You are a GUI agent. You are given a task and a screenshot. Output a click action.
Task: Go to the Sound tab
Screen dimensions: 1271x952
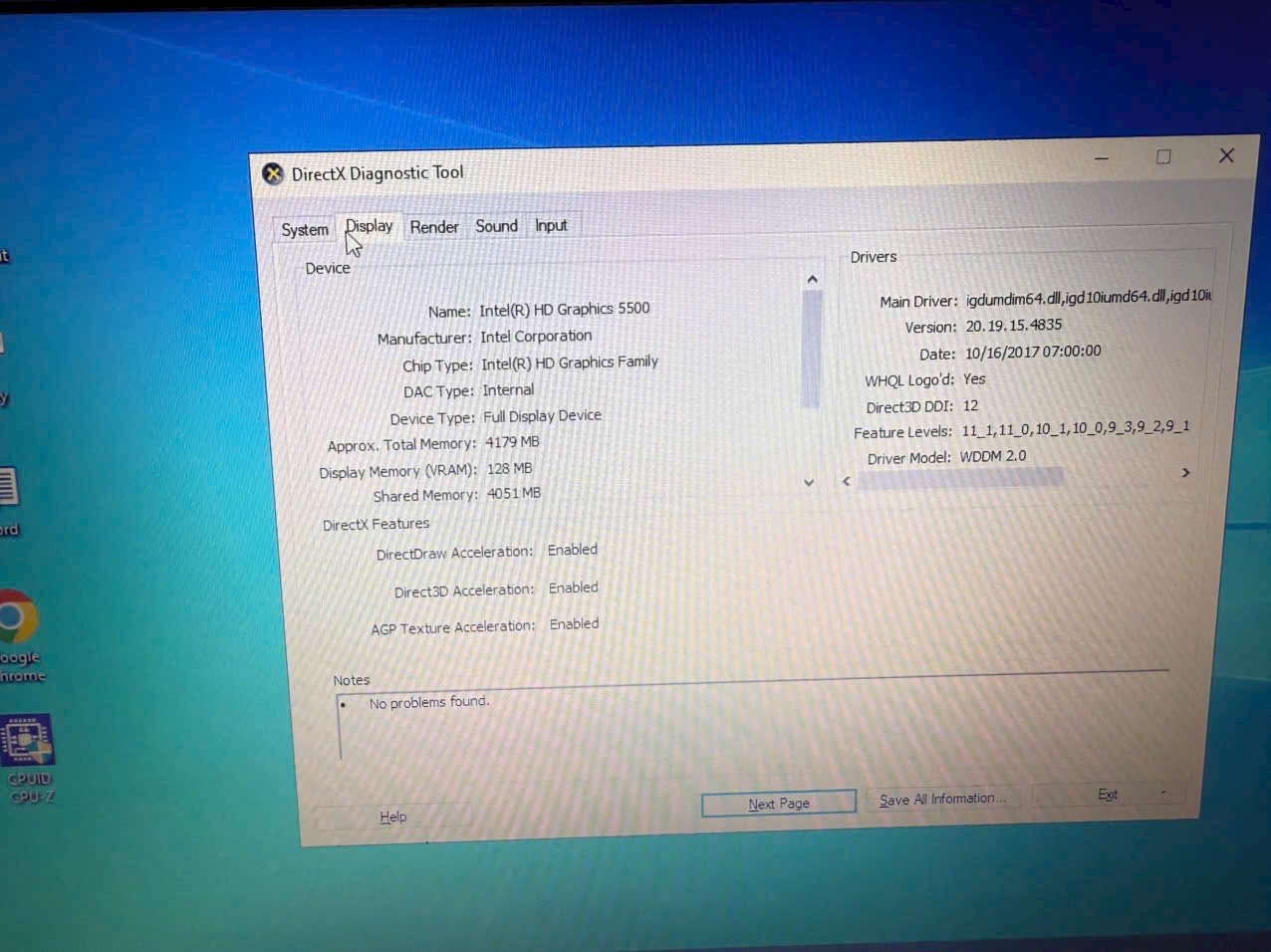click(x=496, y=226)
